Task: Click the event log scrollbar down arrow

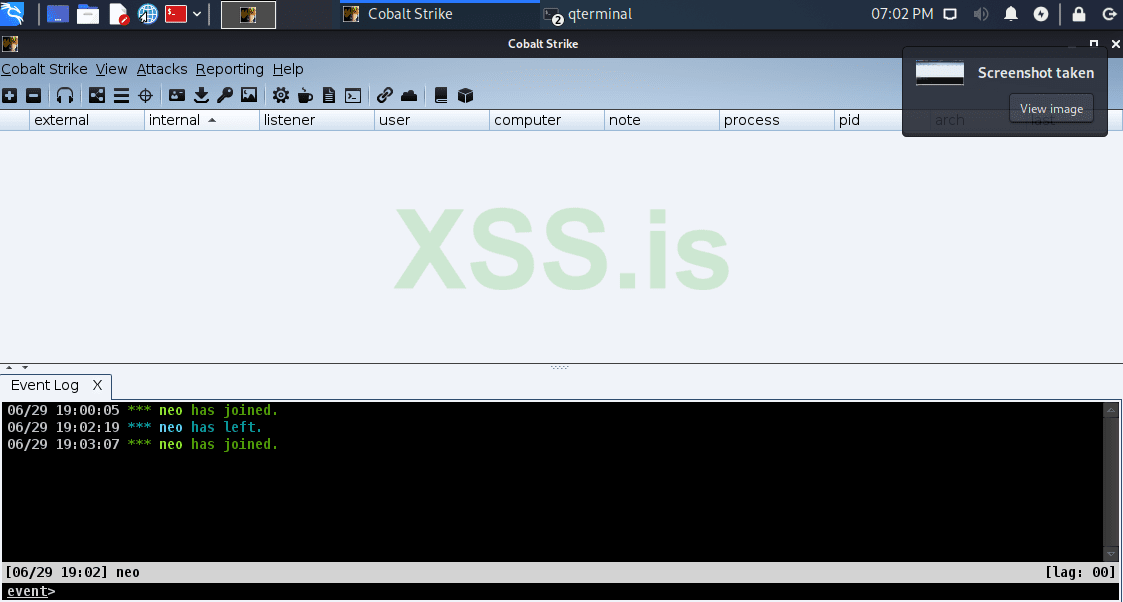Action: (x=1111, y=554)
